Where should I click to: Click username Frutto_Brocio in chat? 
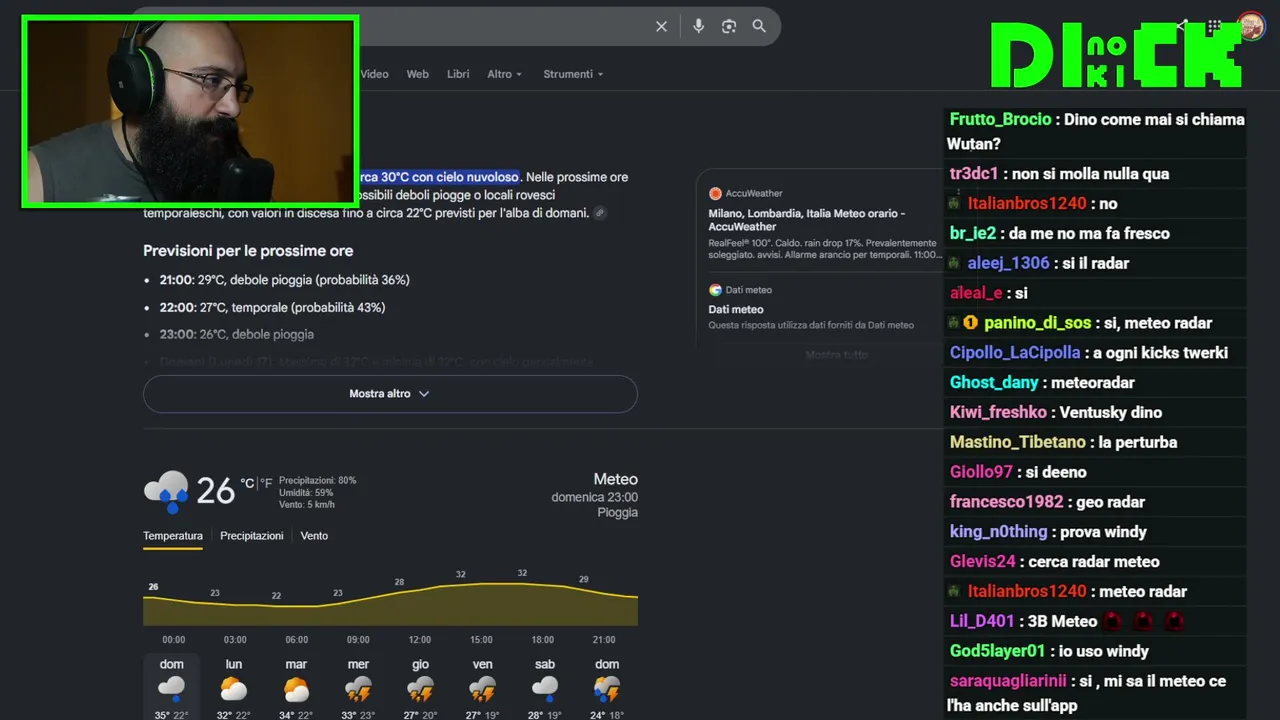click(1000, 119)
